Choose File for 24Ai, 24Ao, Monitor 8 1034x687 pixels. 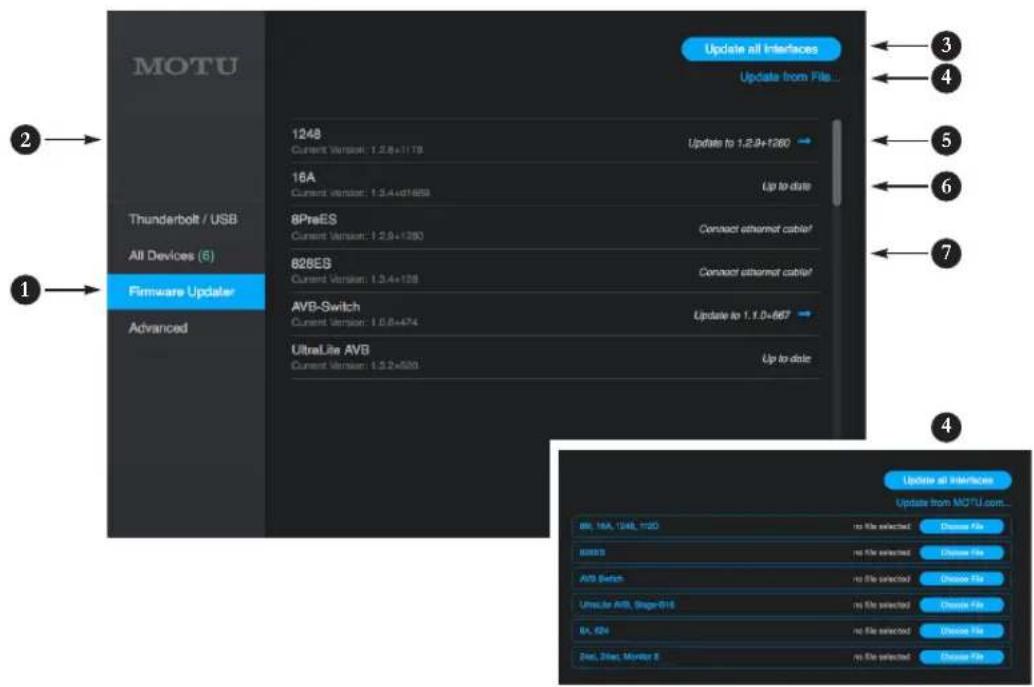tap(962, 657)
